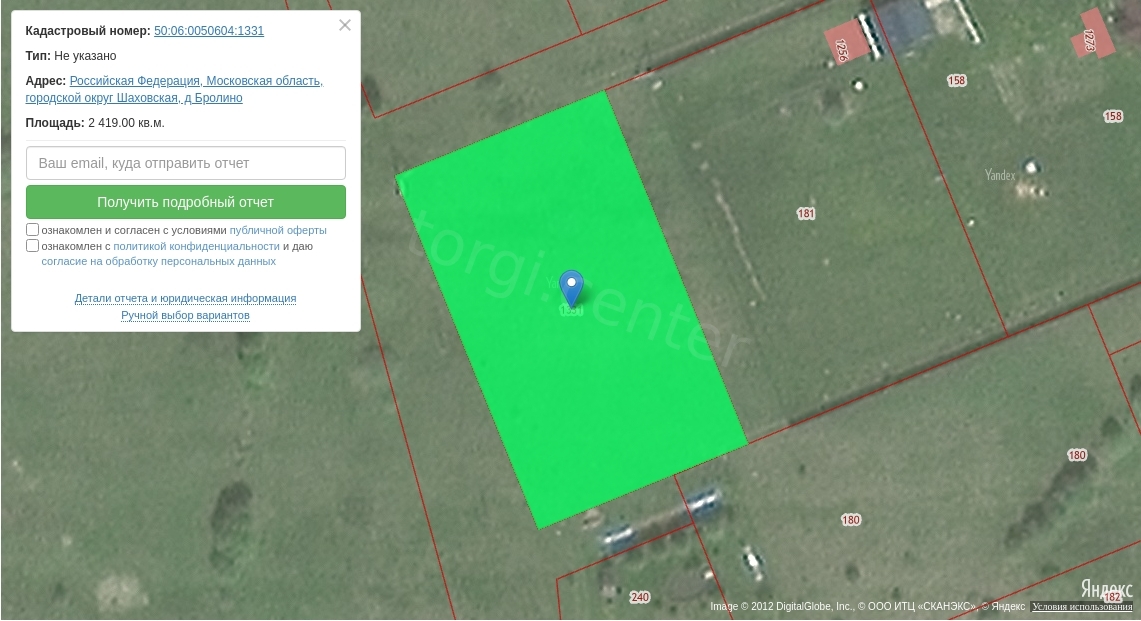Expand 'Ручной выбор вариантов'
1141x621 pixels.
coord(185,315)
